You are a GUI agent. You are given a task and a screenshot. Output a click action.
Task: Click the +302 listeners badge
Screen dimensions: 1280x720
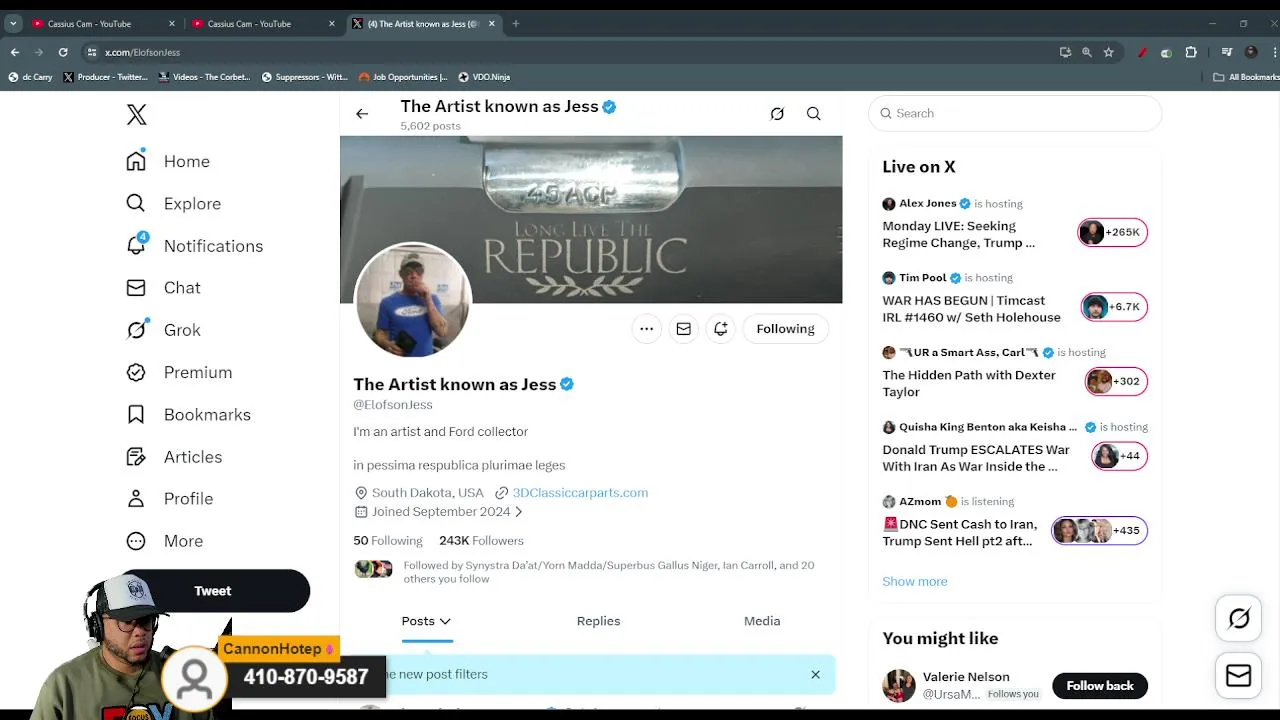click(x=1116, y=381)
